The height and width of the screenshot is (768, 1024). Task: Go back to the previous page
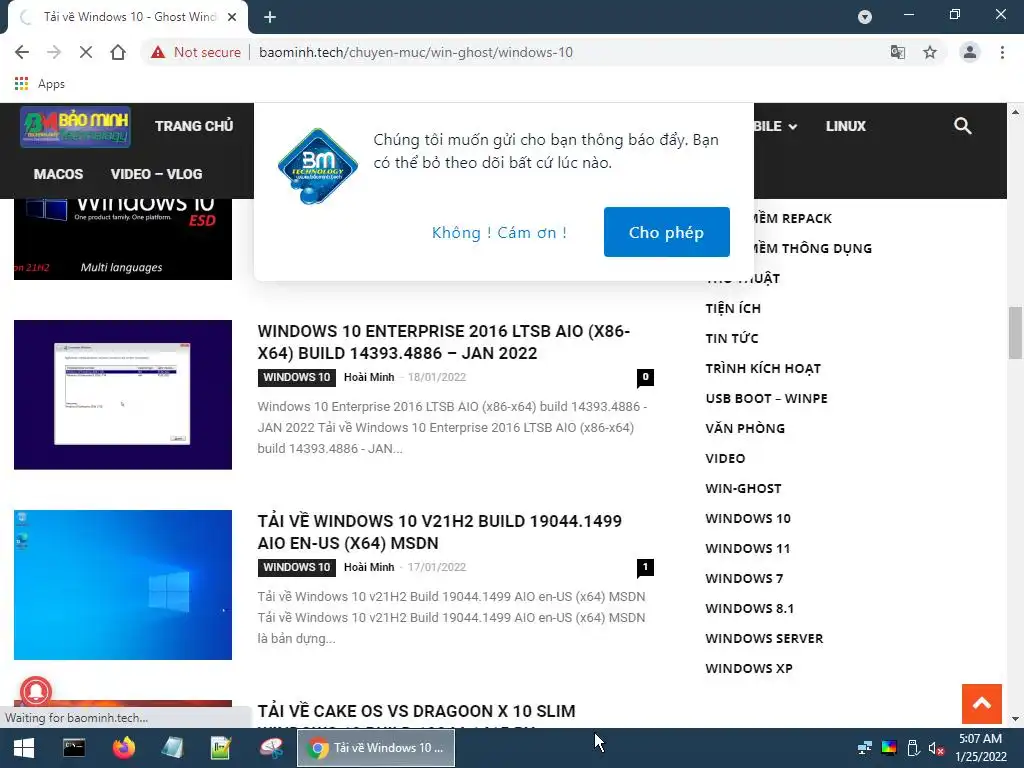tap(22, 52)
